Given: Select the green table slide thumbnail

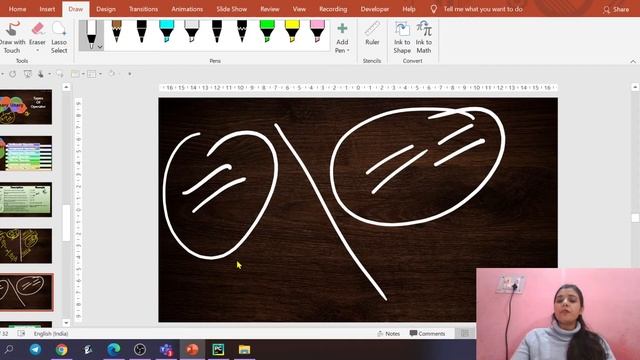Looking at the screenshot, I should [x=26, y=199].
